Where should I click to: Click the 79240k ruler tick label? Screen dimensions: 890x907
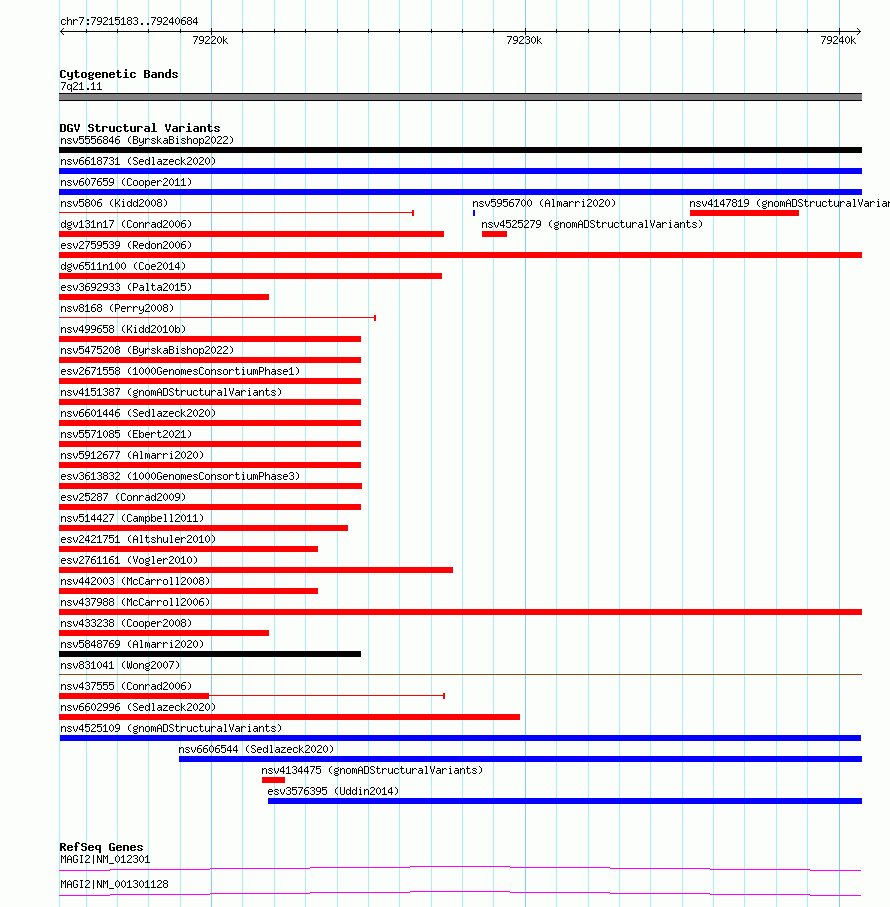(x=838, y=40)
